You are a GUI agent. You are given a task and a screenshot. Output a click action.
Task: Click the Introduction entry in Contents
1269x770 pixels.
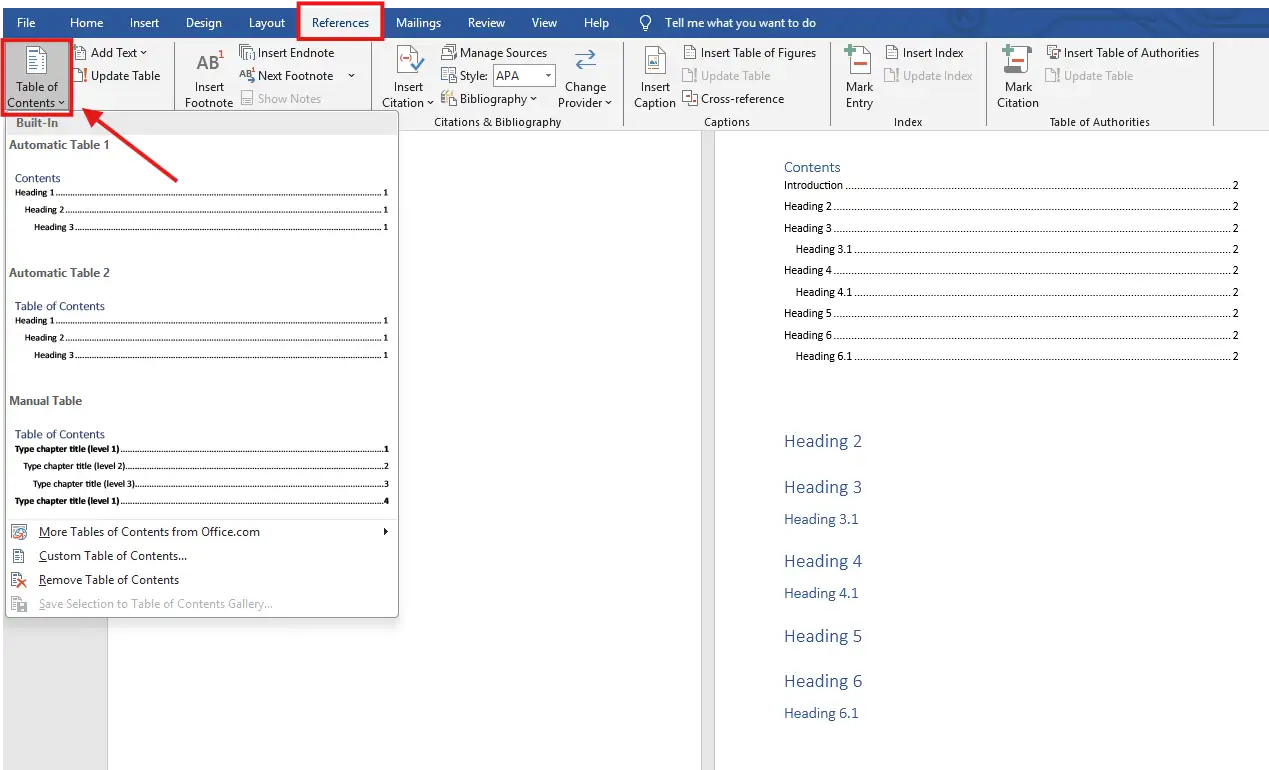[1011, 185]
